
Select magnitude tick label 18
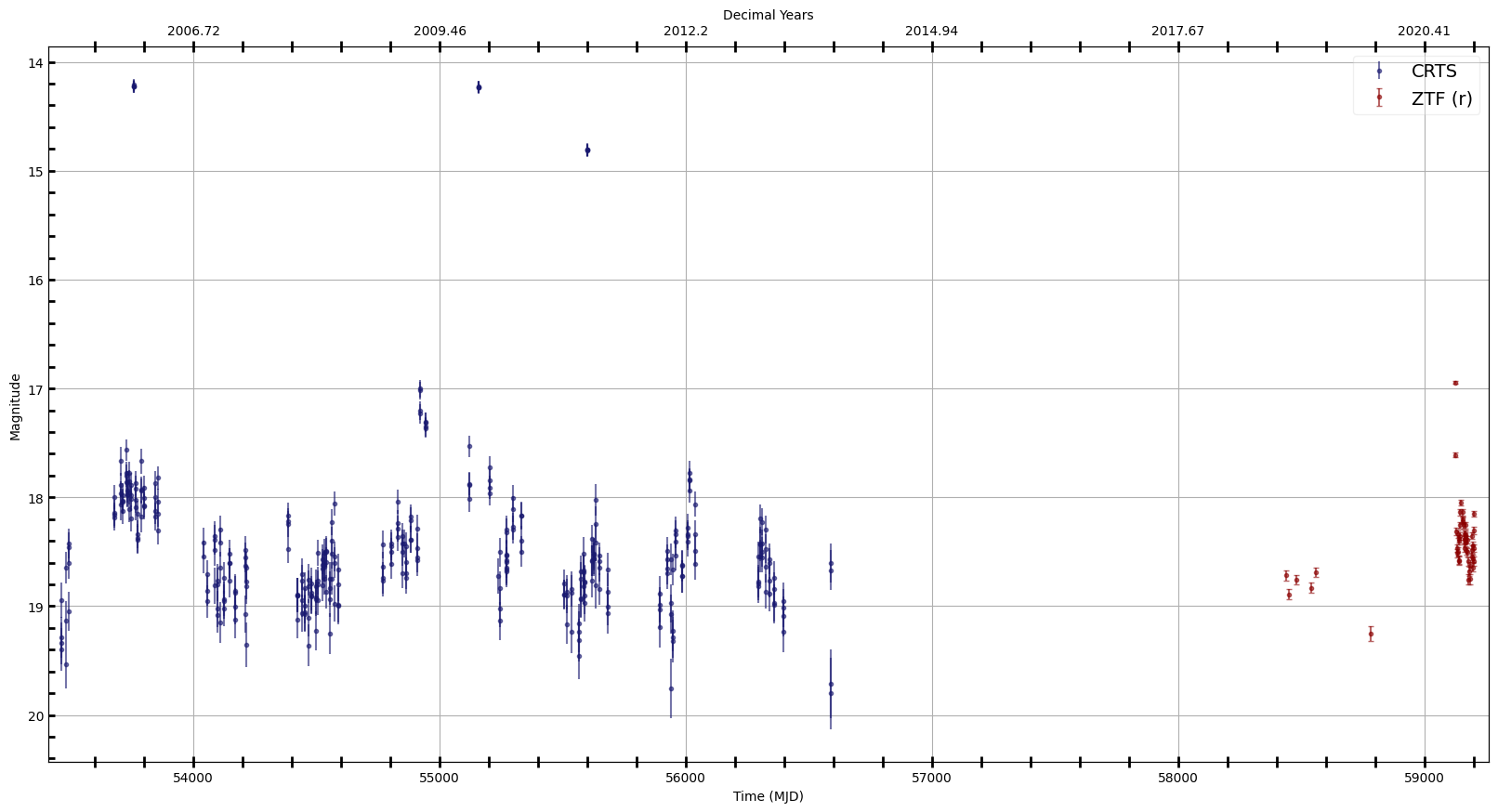35,498
